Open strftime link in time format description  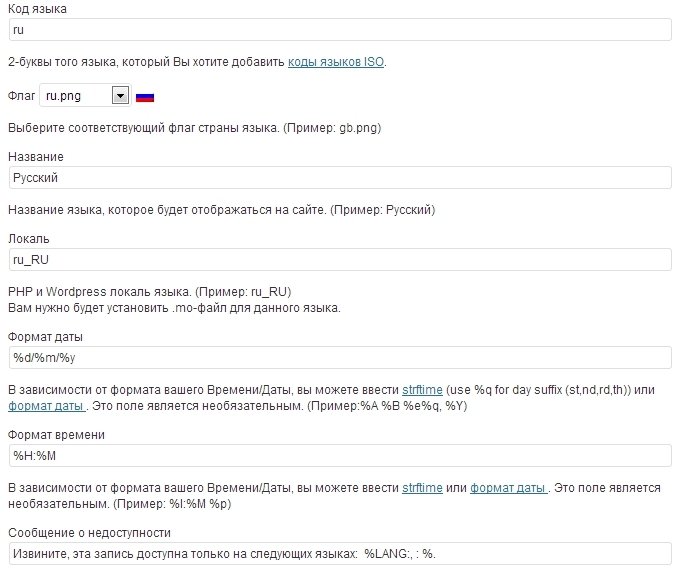(x=422, y=488)
